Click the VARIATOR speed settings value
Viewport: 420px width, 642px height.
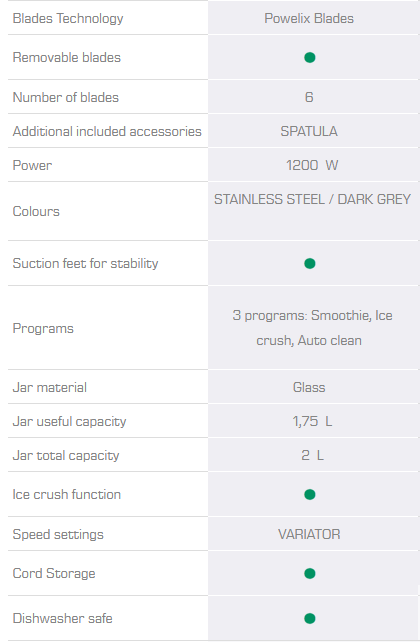[x=309, y=534]
